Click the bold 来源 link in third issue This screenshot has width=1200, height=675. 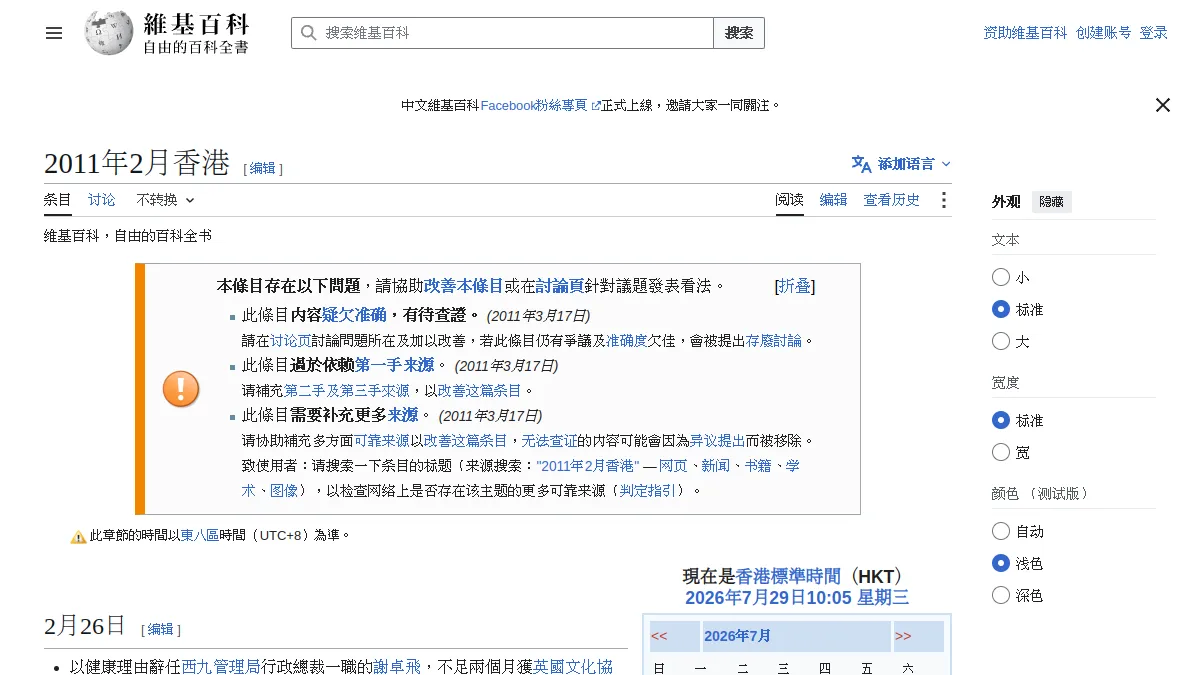point(403,416)
